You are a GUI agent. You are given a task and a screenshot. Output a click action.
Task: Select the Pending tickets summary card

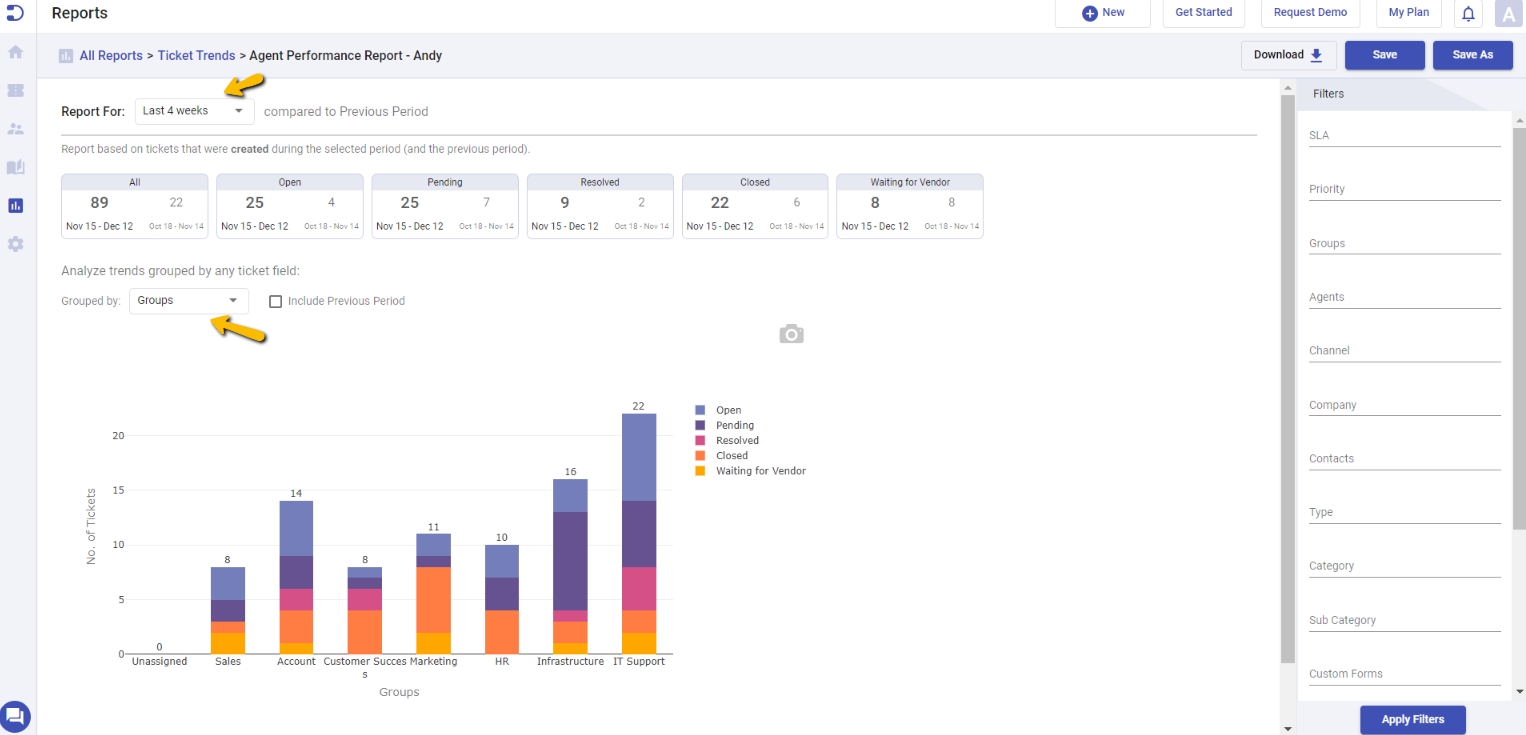click(445, 206)
